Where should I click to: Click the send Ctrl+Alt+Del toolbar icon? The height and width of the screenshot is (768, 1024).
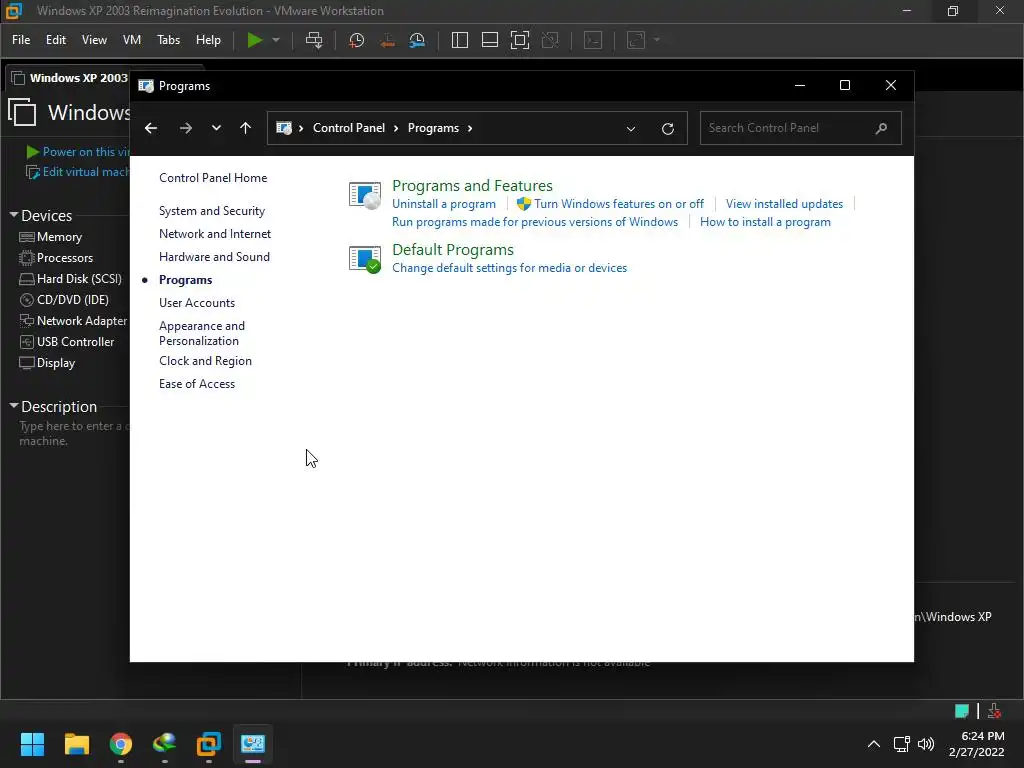click(314, 40)
